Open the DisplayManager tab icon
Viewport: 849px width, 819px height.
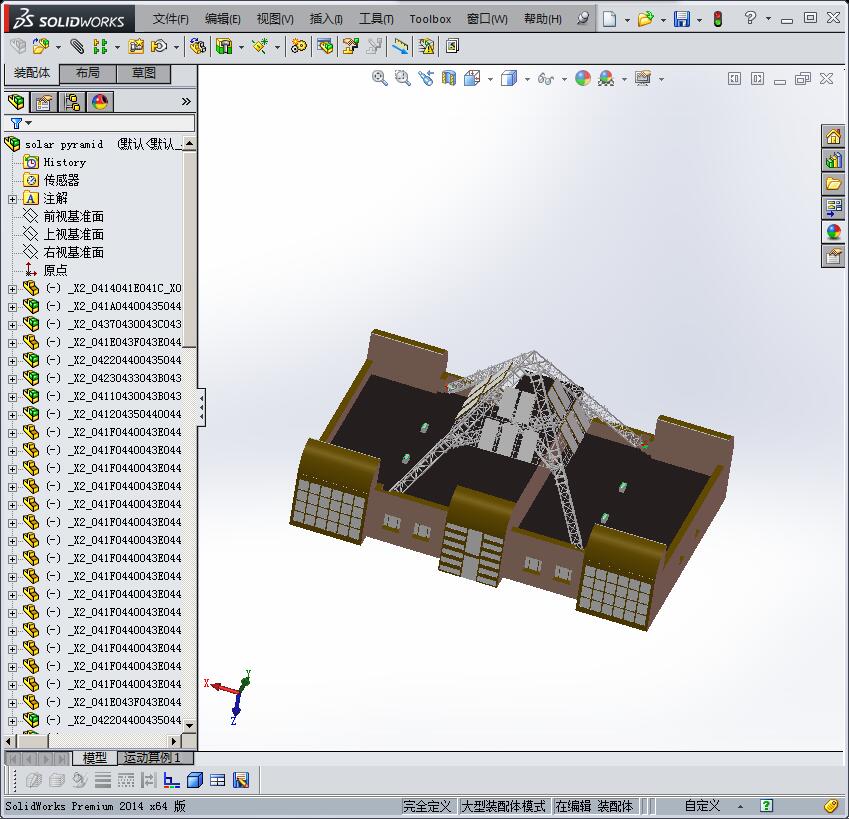point(100,101)
